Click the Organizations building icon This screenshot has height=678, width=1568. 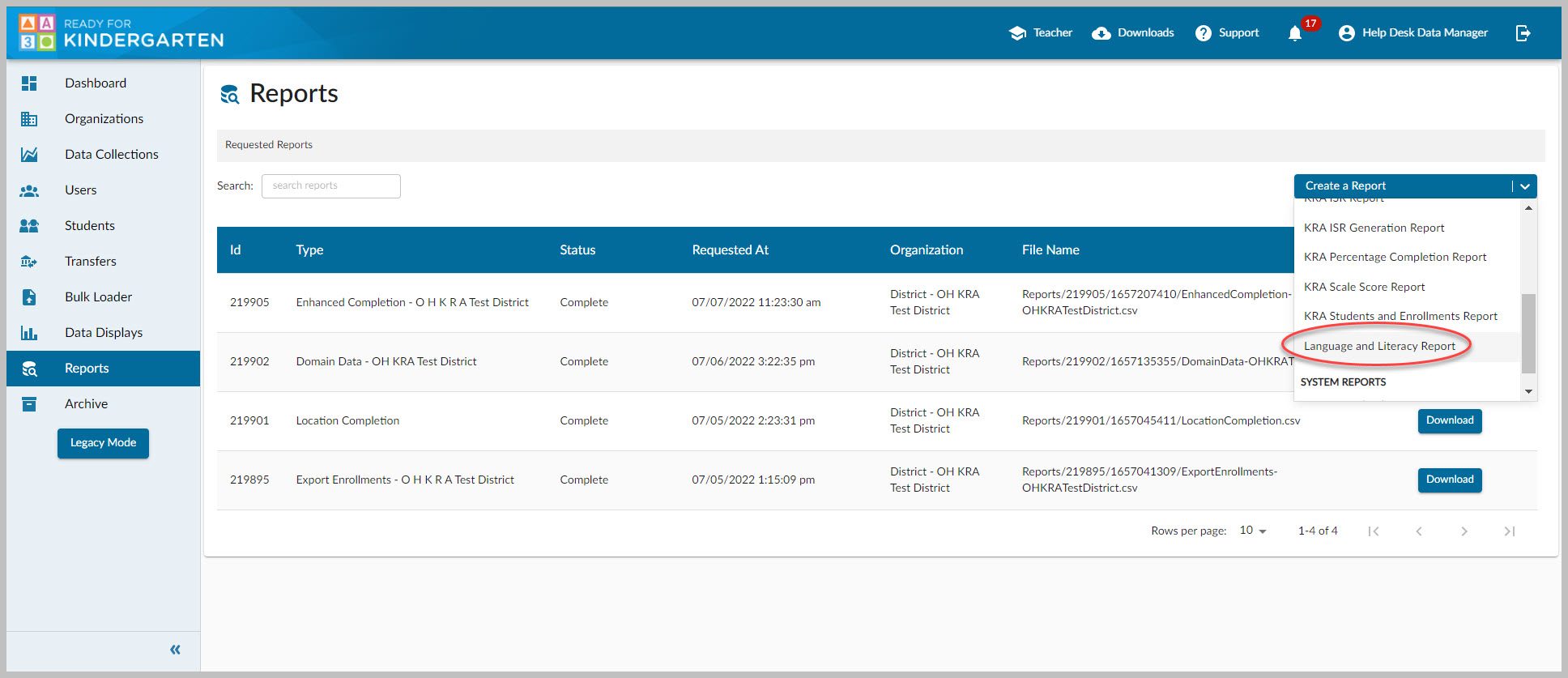click(29, 118)
